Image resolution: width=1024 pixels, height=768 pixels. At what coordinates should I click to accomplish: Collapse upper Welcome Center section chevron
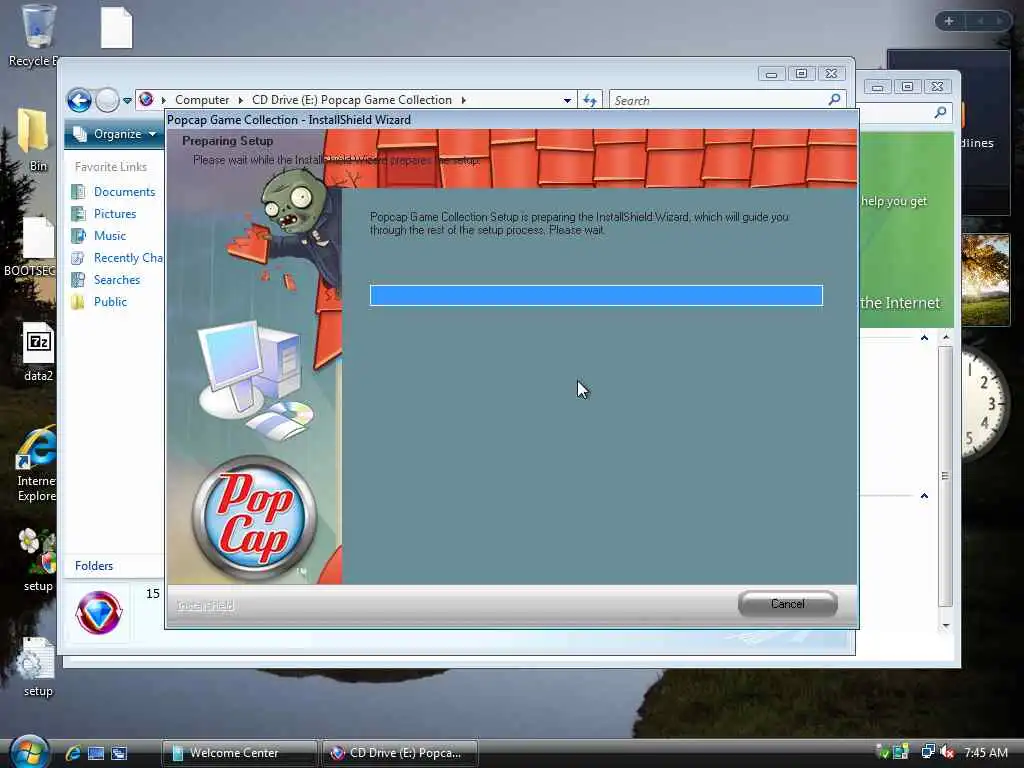pyautogui.click(x=924, y=338)
